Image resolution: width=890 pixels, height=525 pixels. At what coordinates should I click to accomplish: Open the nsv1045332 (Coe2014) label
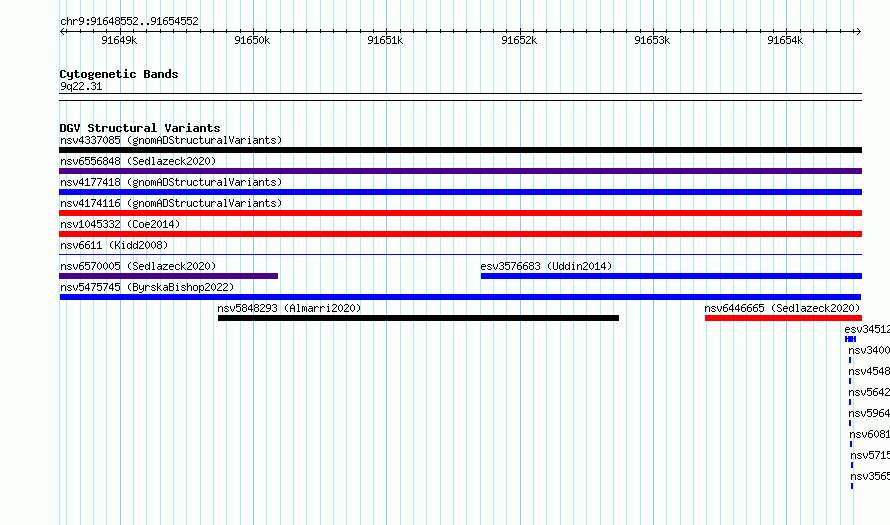click(x=120, y=224)
